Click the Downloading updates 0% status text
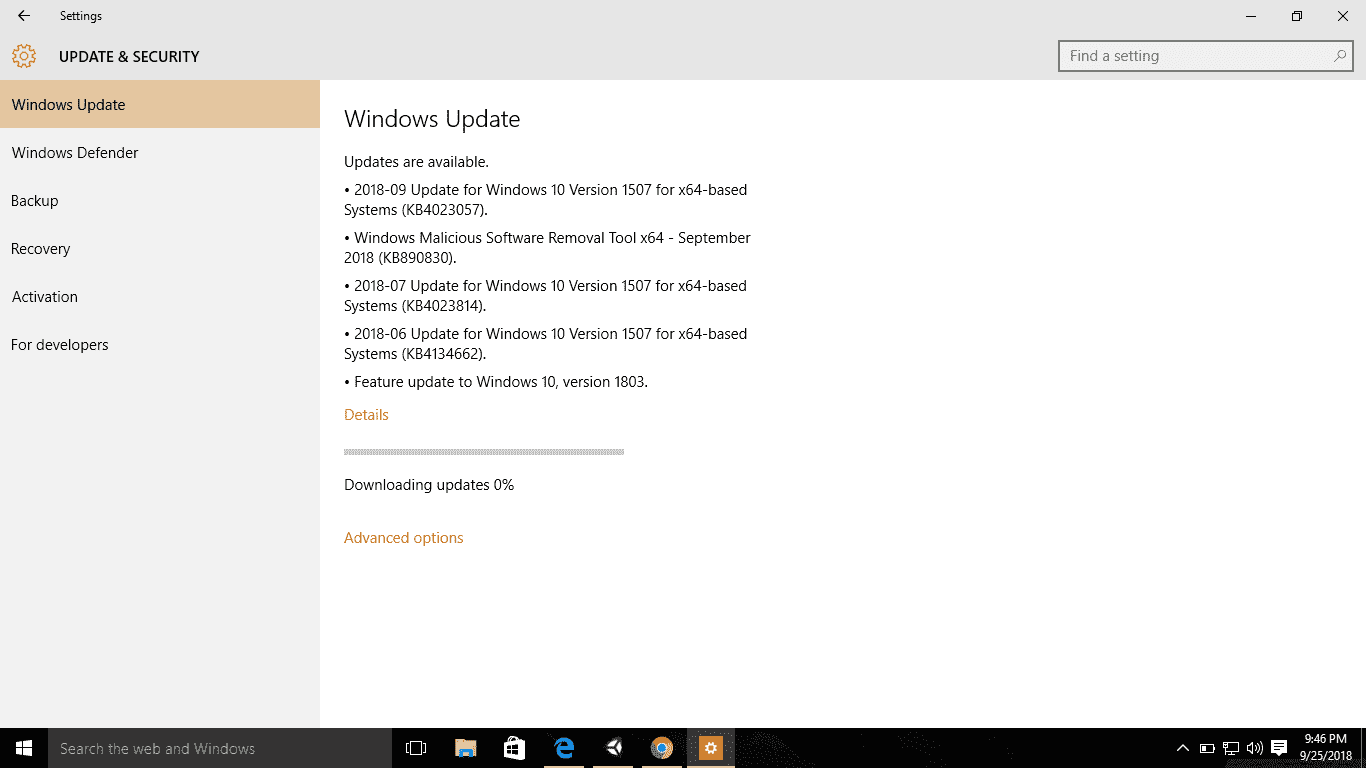 click(x=429, y=484)
